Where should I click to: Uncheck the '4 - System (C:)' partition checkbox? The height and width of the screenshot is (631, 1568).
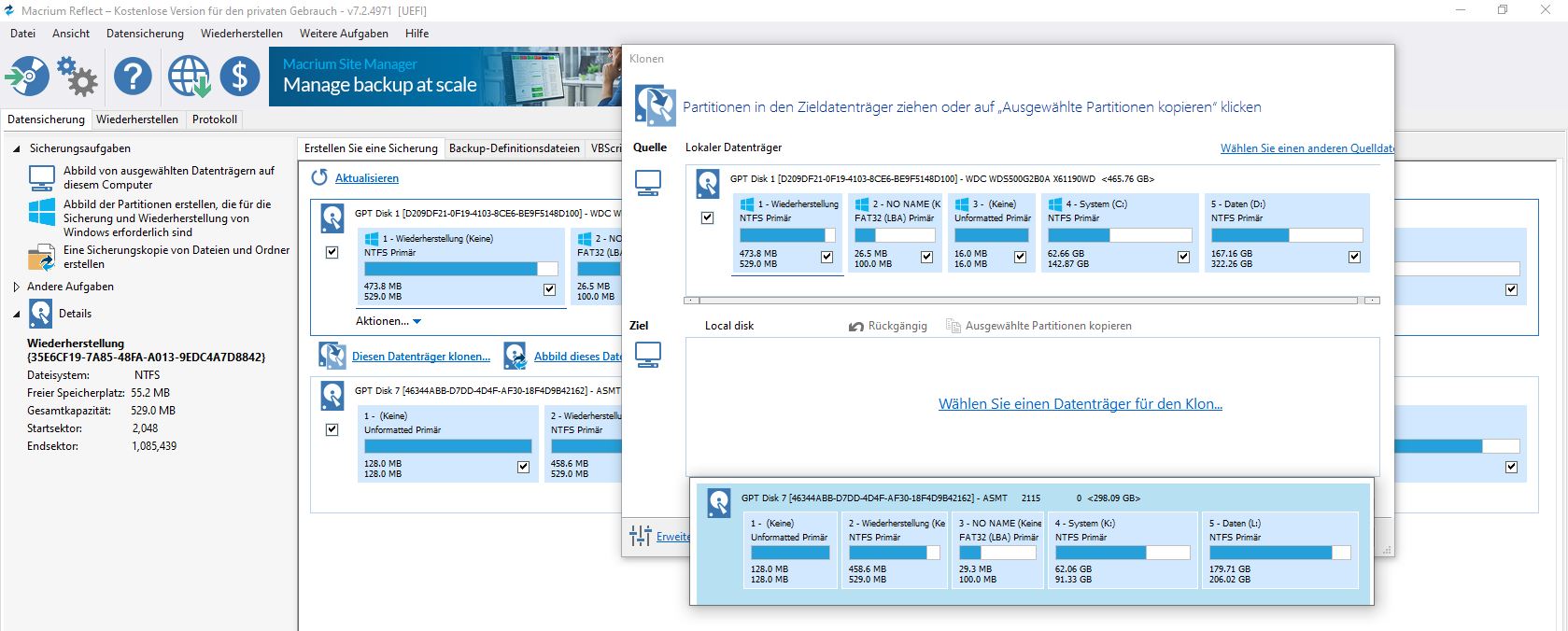point(1183,257)
